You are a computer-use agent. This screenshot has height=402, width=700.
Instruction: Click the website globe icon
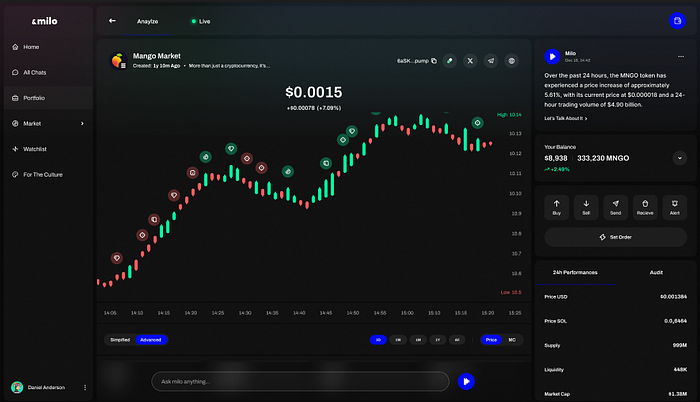[x=511, y=61]
